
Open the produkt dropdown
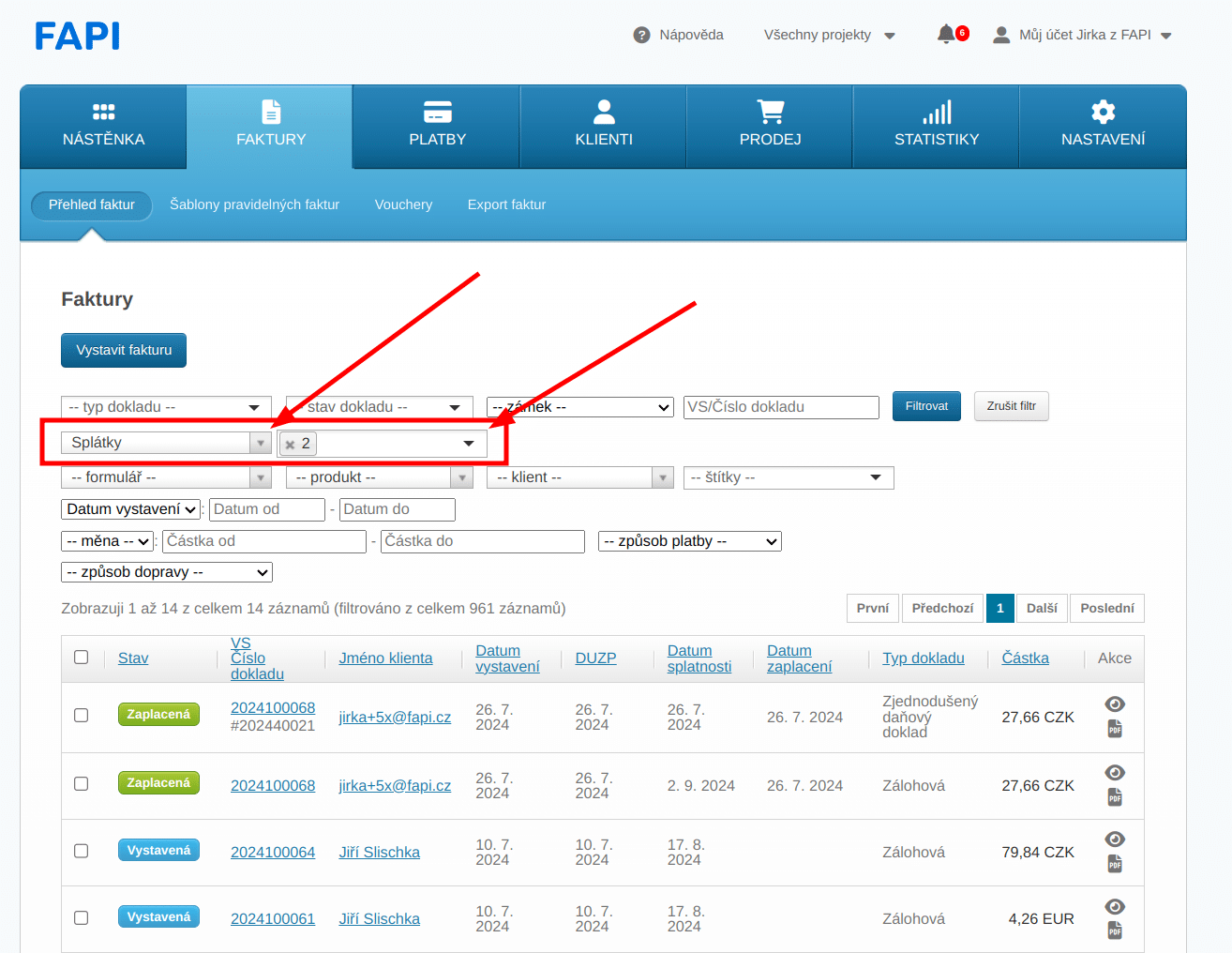[x=379, y=477]
